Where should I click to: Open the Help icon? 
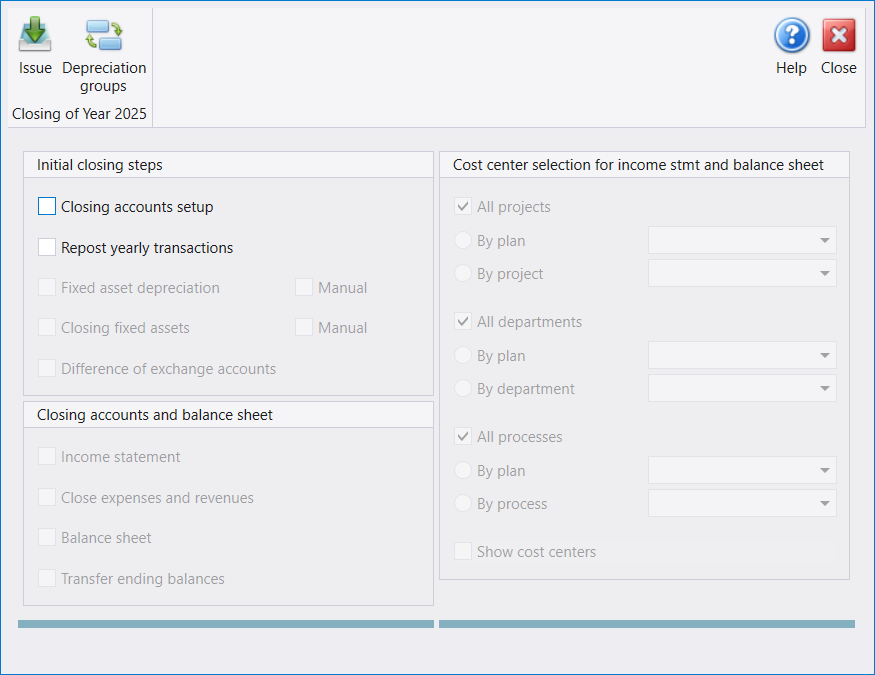[791, 35]
